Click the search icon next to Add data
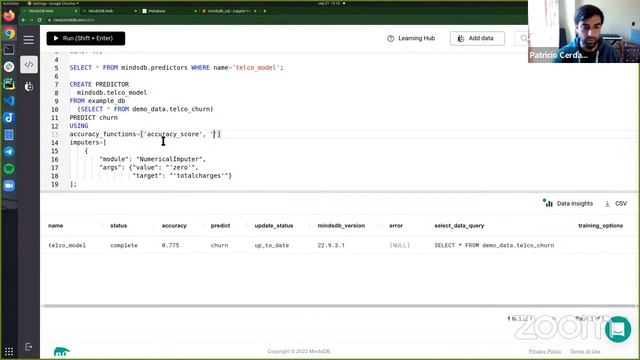640x360 pixels. (523, 38)
